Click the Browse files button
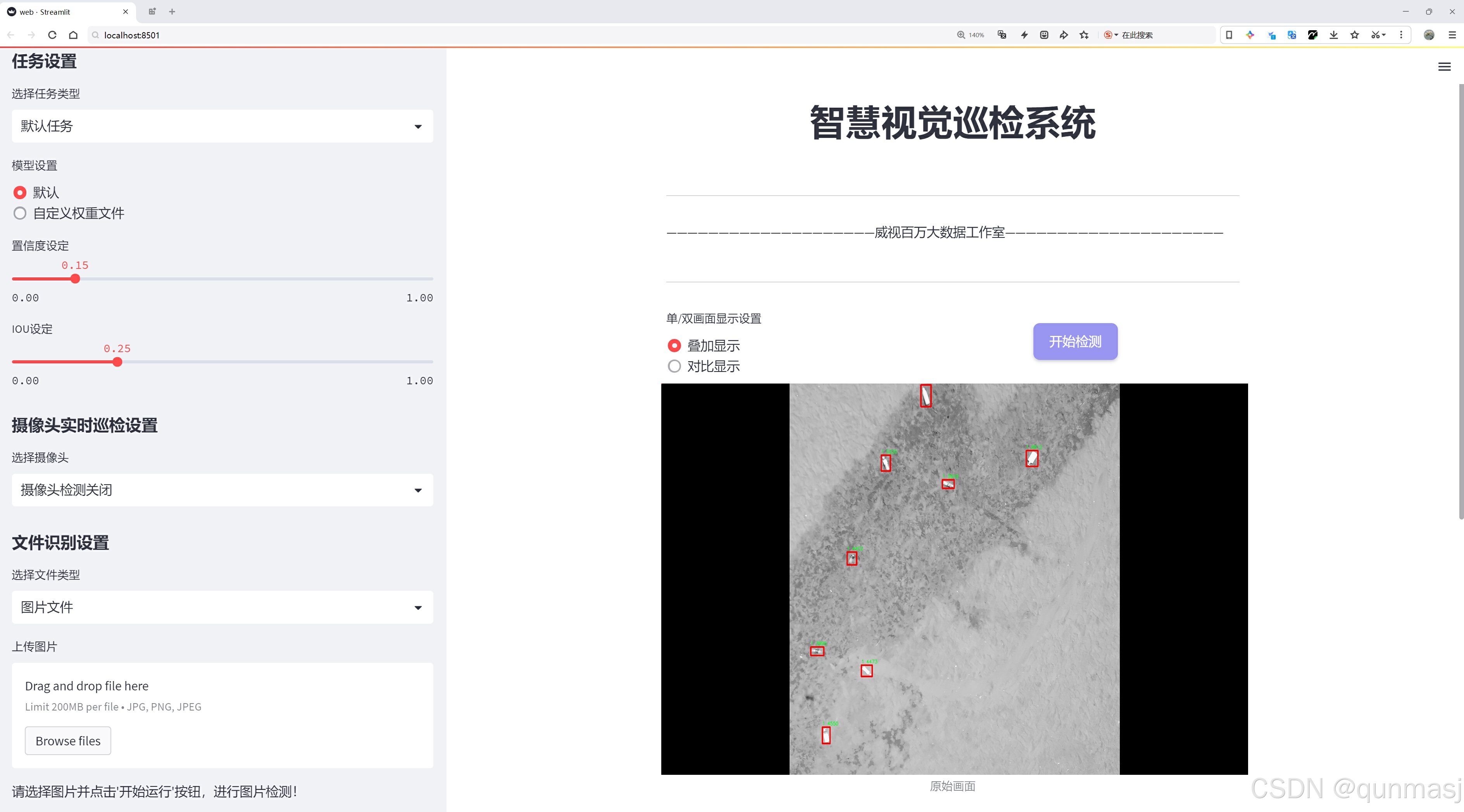Screen dimensions: 1464x812 (67, 741)
